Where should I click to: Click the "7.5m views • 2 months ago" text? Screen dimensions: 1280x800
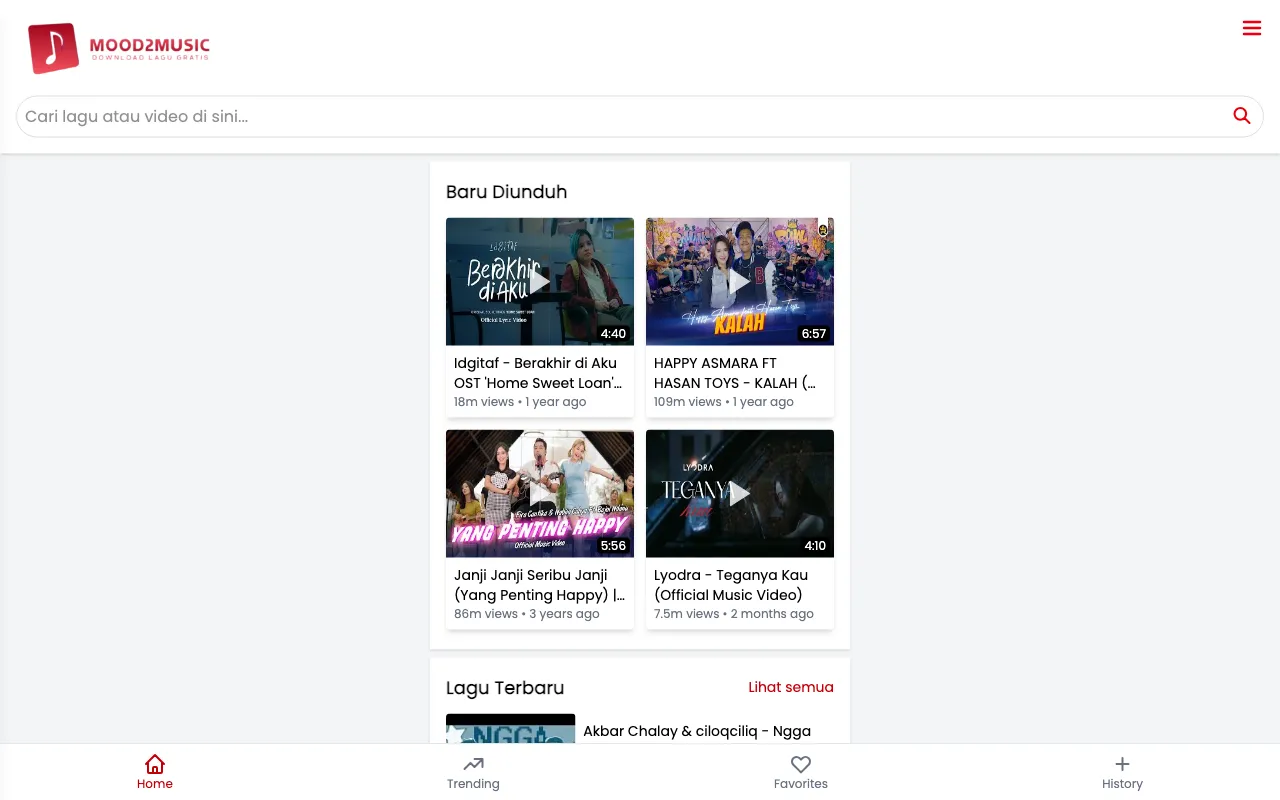[x=734, y=614]
